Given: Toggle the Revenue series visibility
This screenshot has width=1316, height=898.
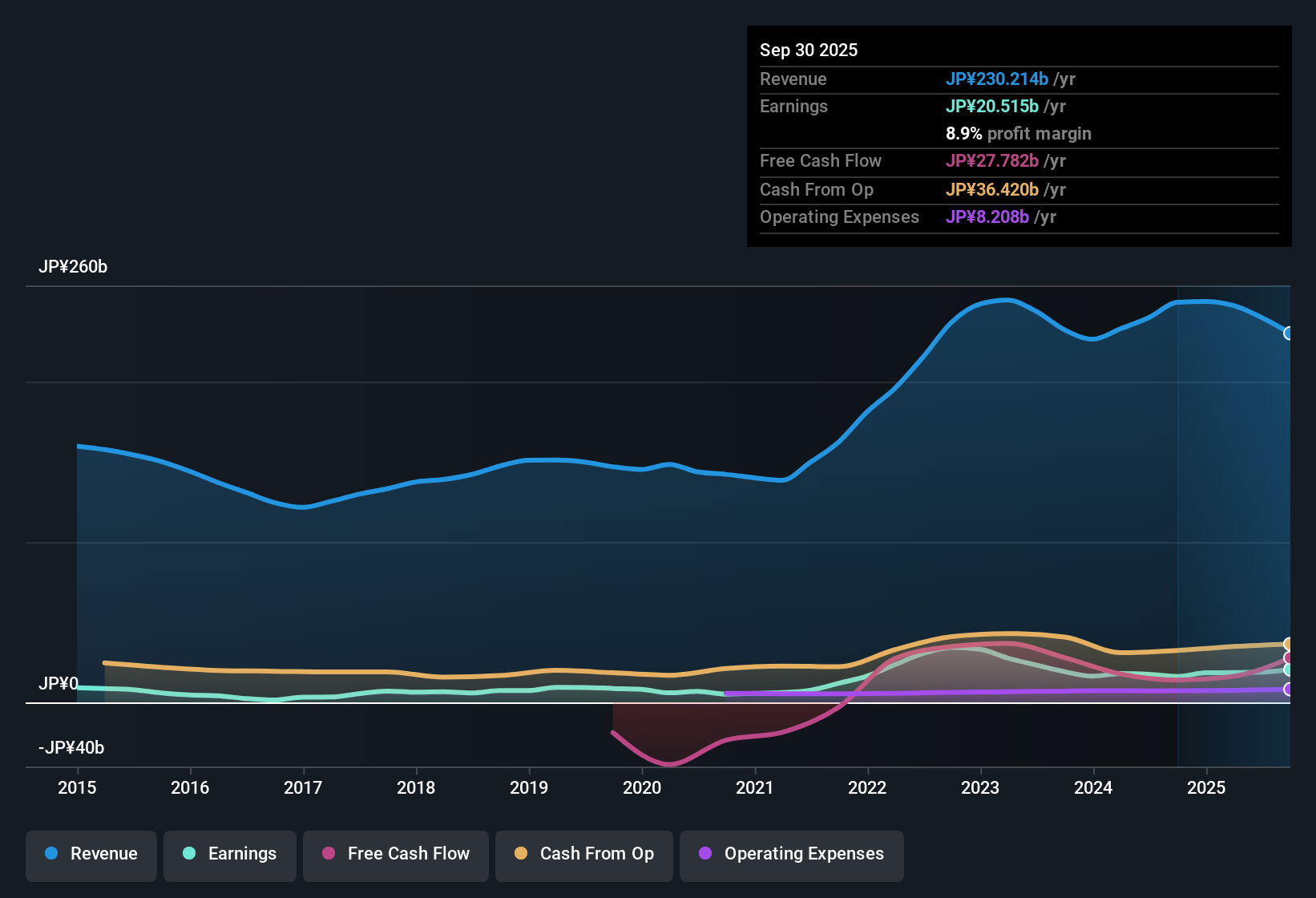Looking at the screenshot, I should coord(91,854).
